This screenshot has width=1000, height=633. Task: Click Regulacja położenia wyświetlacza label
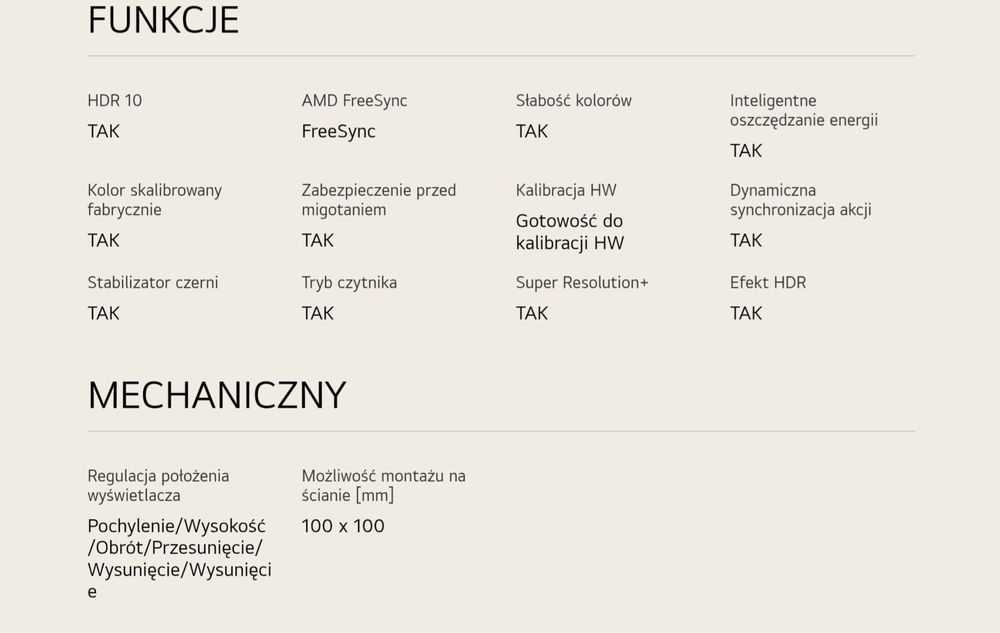coord(158,485)
